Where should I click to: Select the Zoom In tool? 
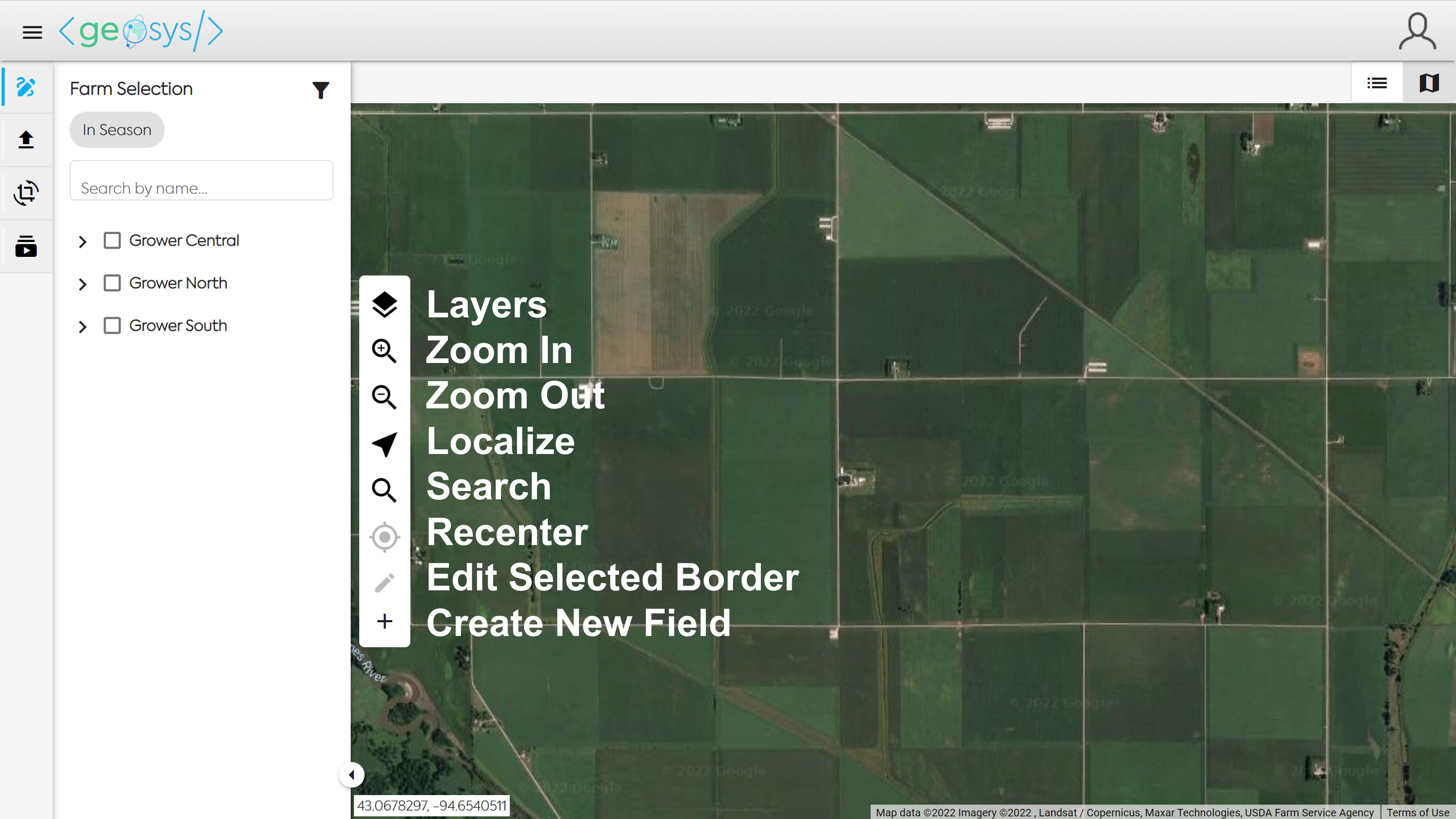coord(385,350)
